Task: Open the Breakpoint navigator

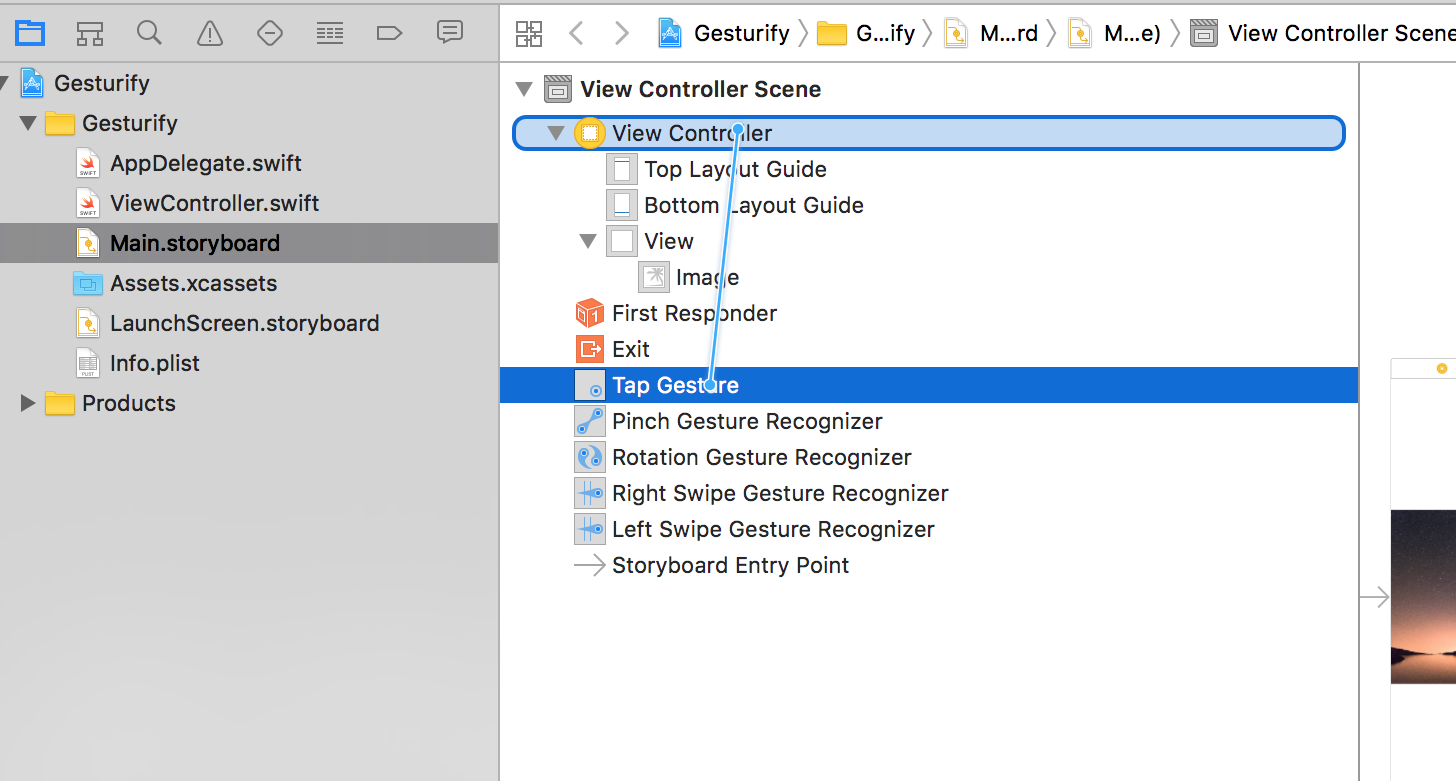Action: click(x=389, y=33)
